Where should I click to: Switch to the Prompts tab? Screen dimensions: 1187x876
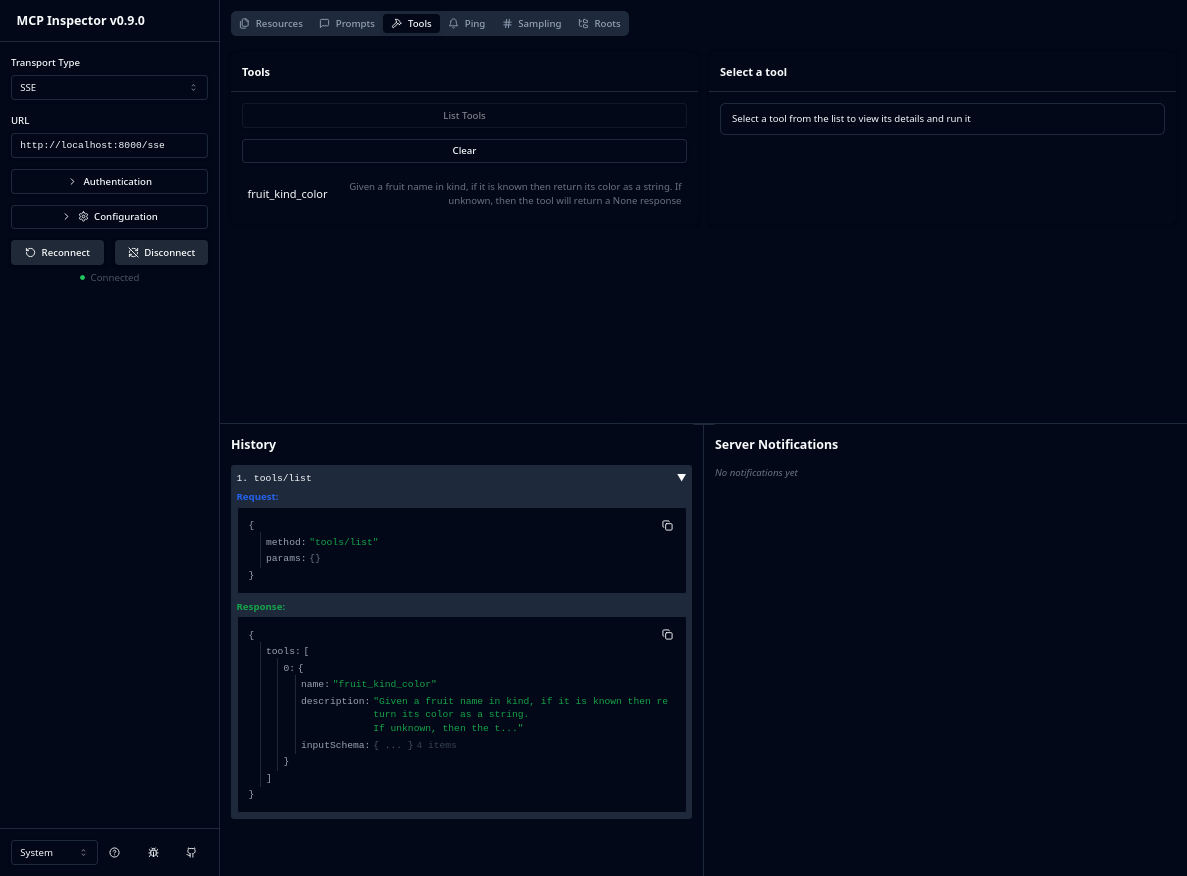pos(347,23)
